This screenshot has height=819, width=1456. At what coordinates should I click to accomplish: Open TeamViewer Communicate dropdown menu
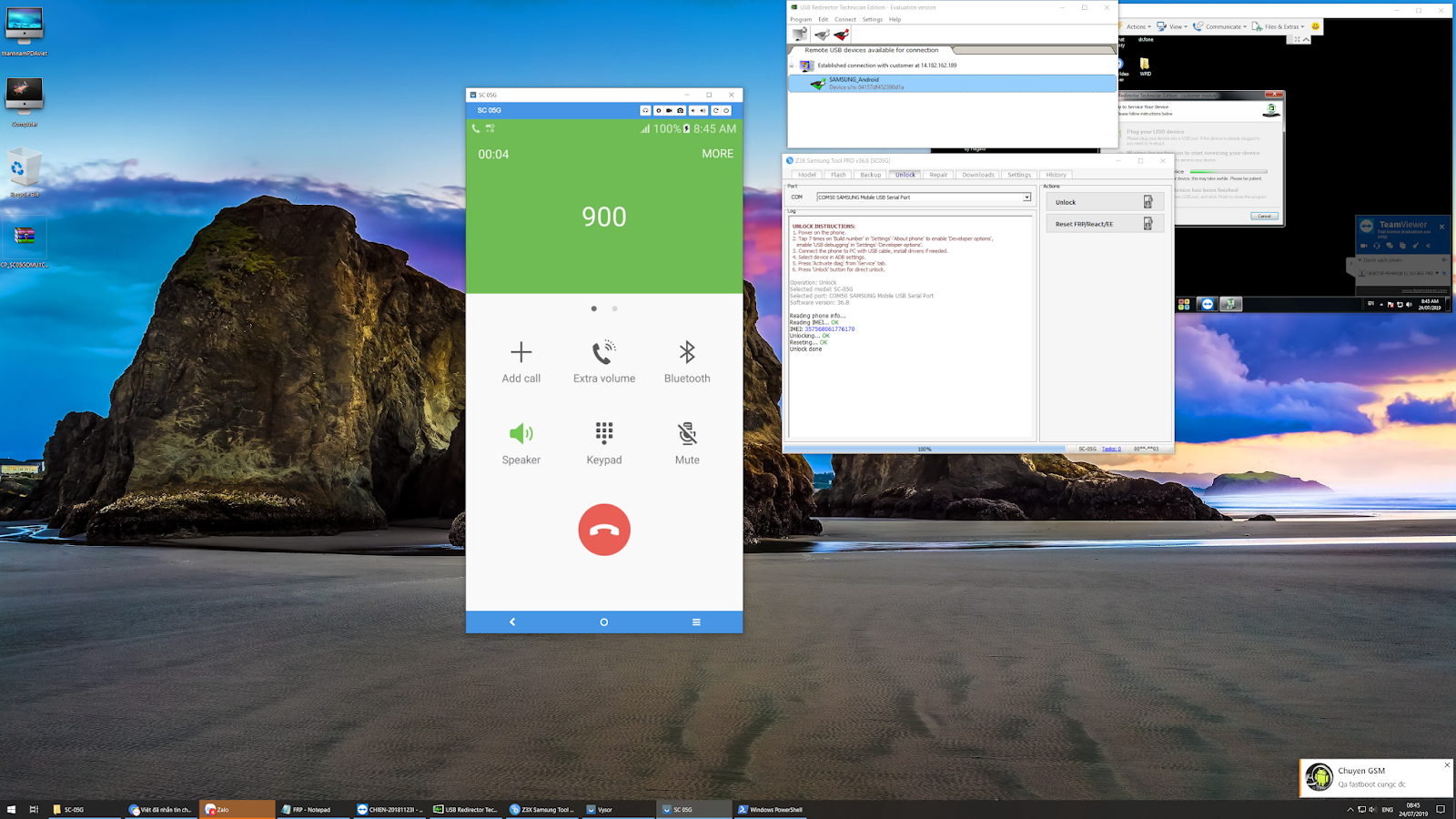point(1220,26)
